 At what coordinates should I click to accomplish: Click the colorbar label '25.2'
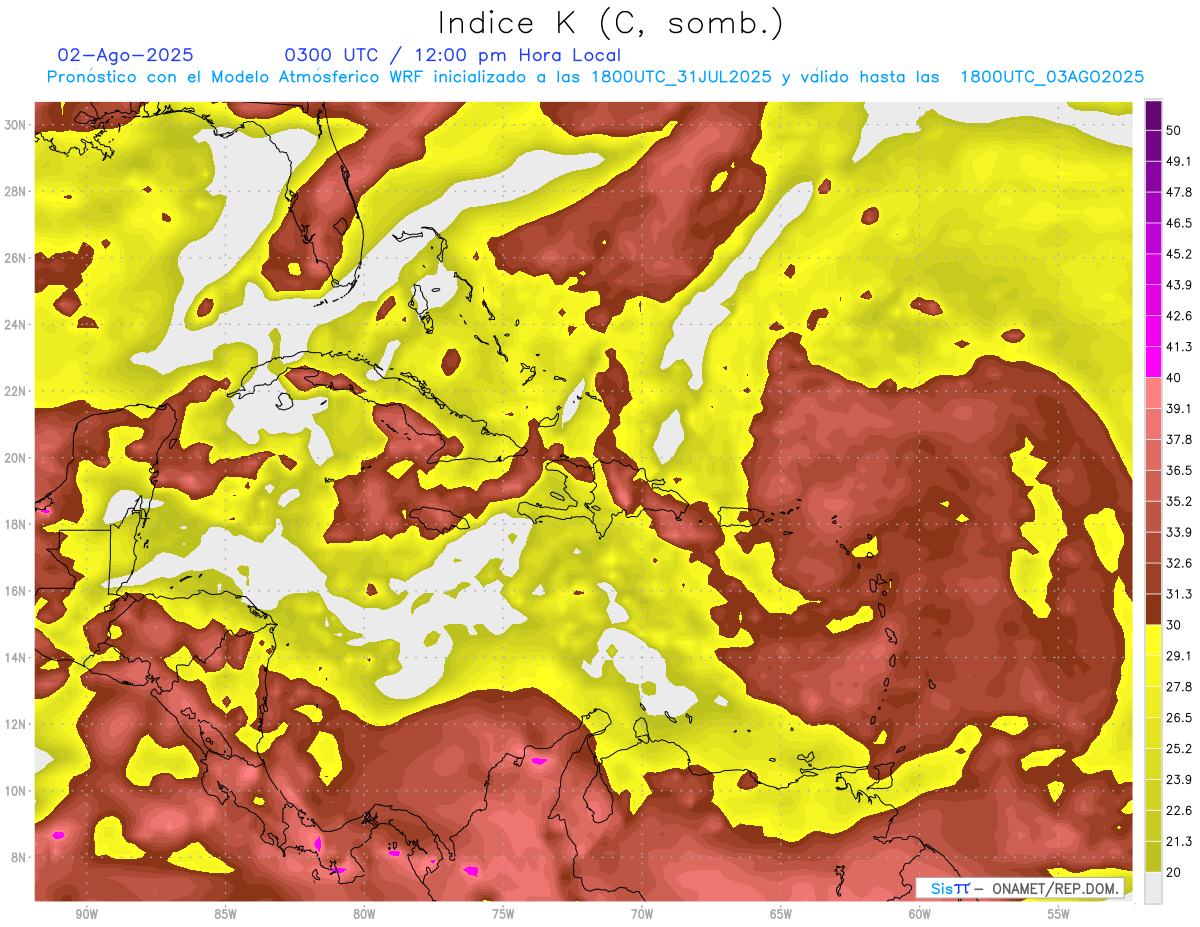pyautogui.click(x=1178, y=749)
